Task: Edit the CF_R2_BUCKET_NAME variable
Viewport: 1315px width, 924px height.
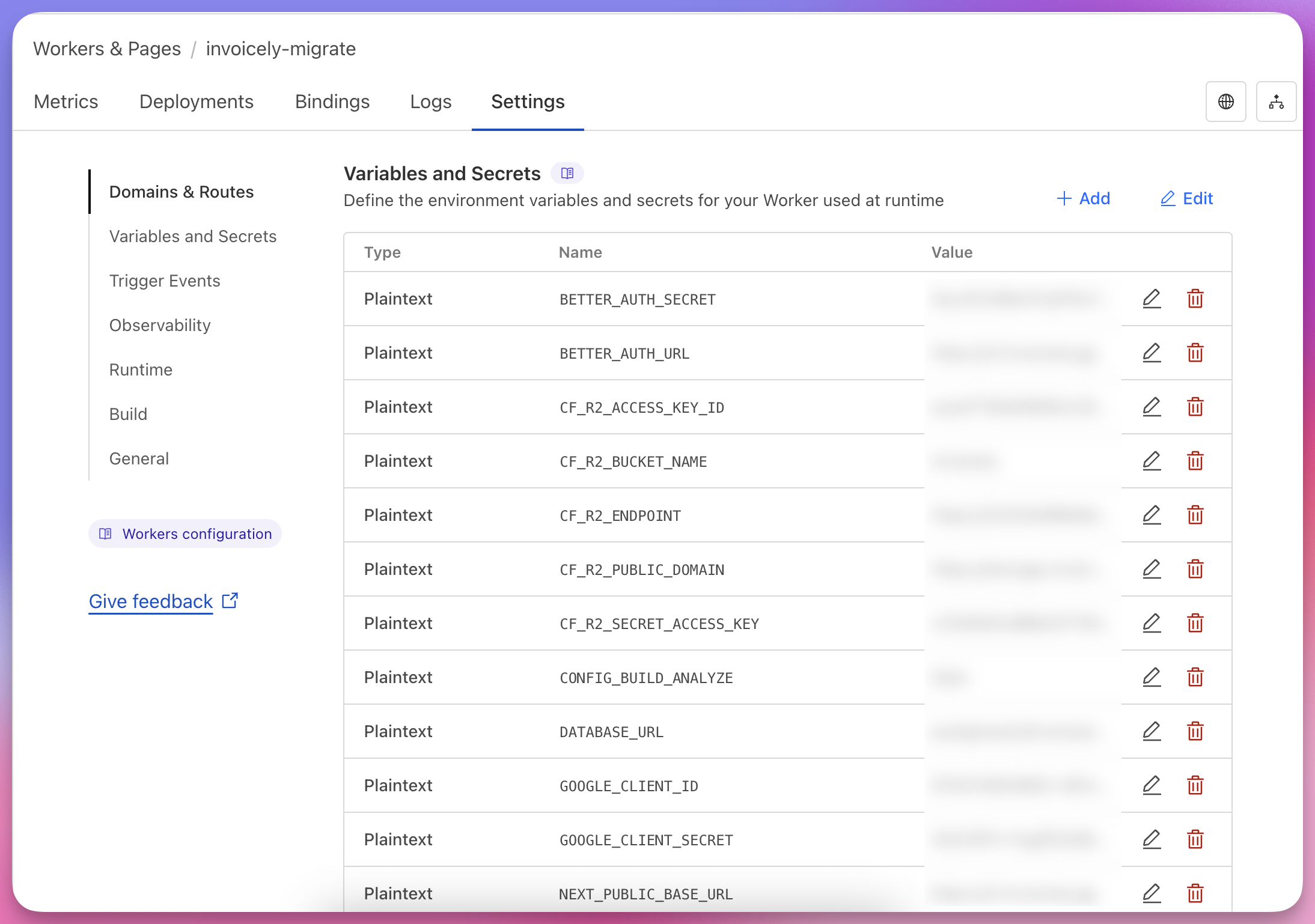Action: point(1151,461)
